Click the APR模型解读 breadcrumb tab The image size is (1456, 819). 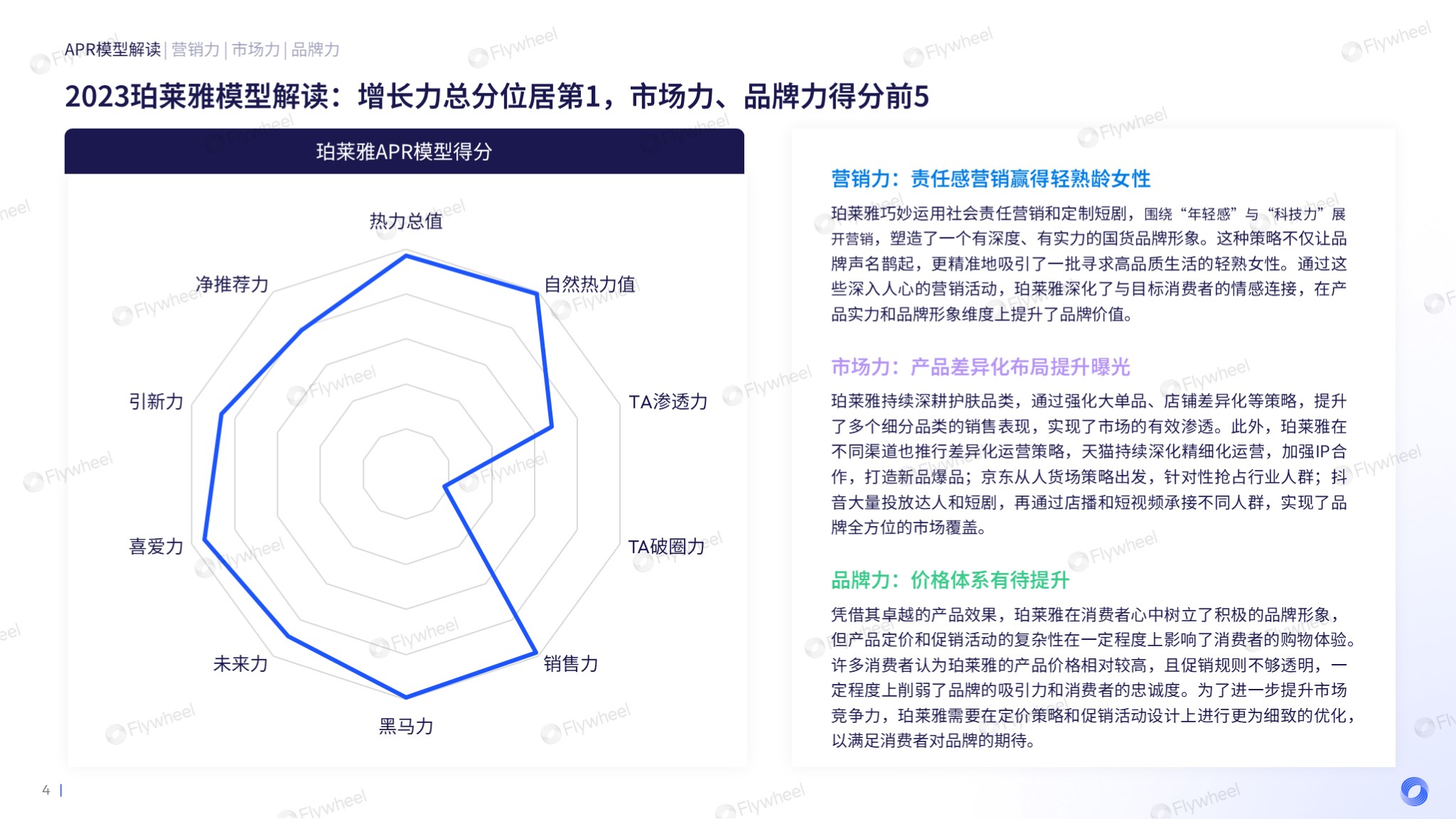point(112,50)
